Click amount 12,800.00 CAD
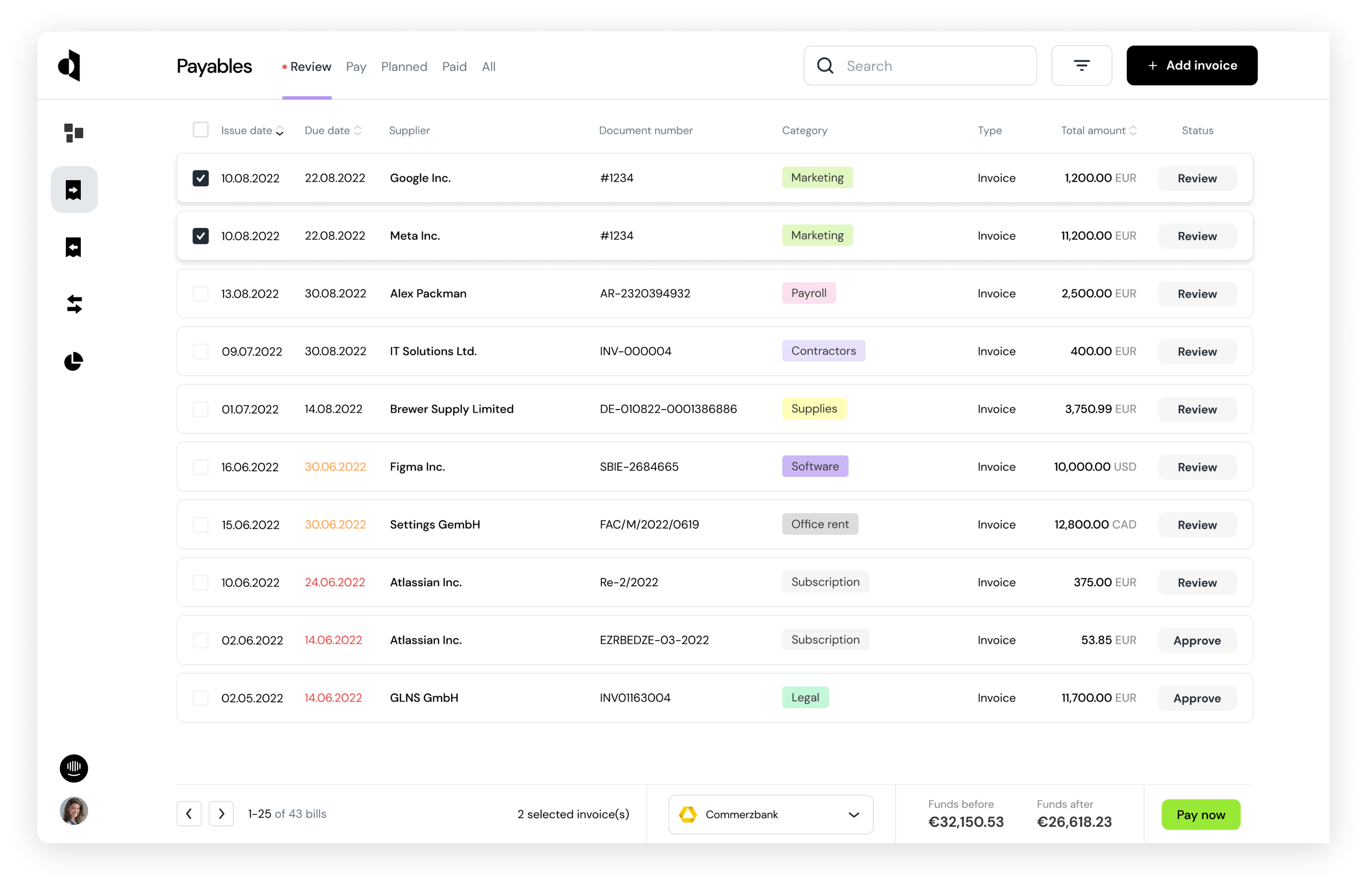The image size is (1372, 887). pos(1095,525)
